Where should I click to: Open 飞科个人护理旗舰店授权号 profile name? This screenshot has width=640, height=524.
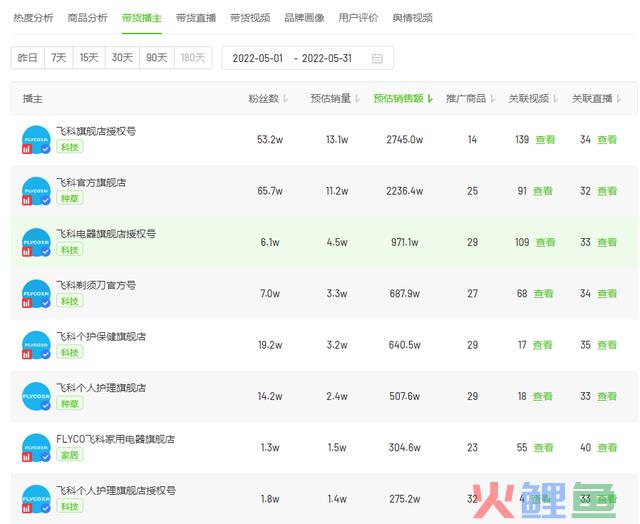click(x=116, y=491)
